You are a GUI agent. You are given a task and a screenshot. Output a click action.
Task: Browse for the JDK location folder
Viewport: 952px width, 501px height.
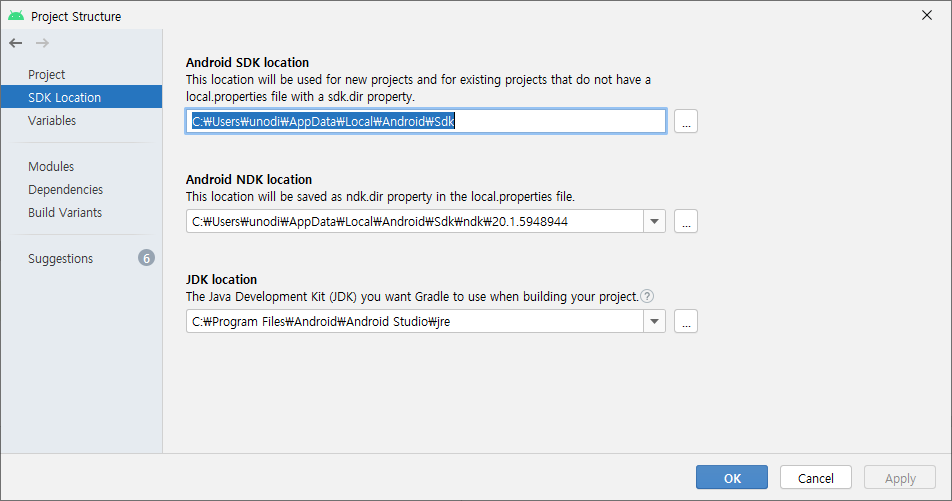coord(685,321)
